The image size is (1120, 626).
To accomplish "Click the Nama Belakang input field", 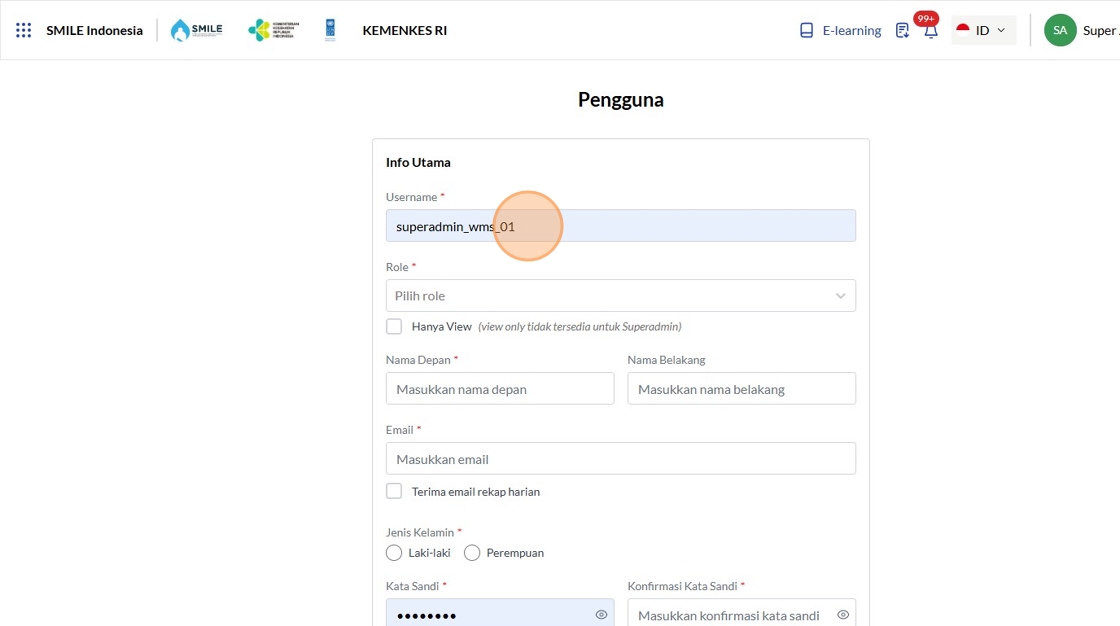I will coord(741,389).
